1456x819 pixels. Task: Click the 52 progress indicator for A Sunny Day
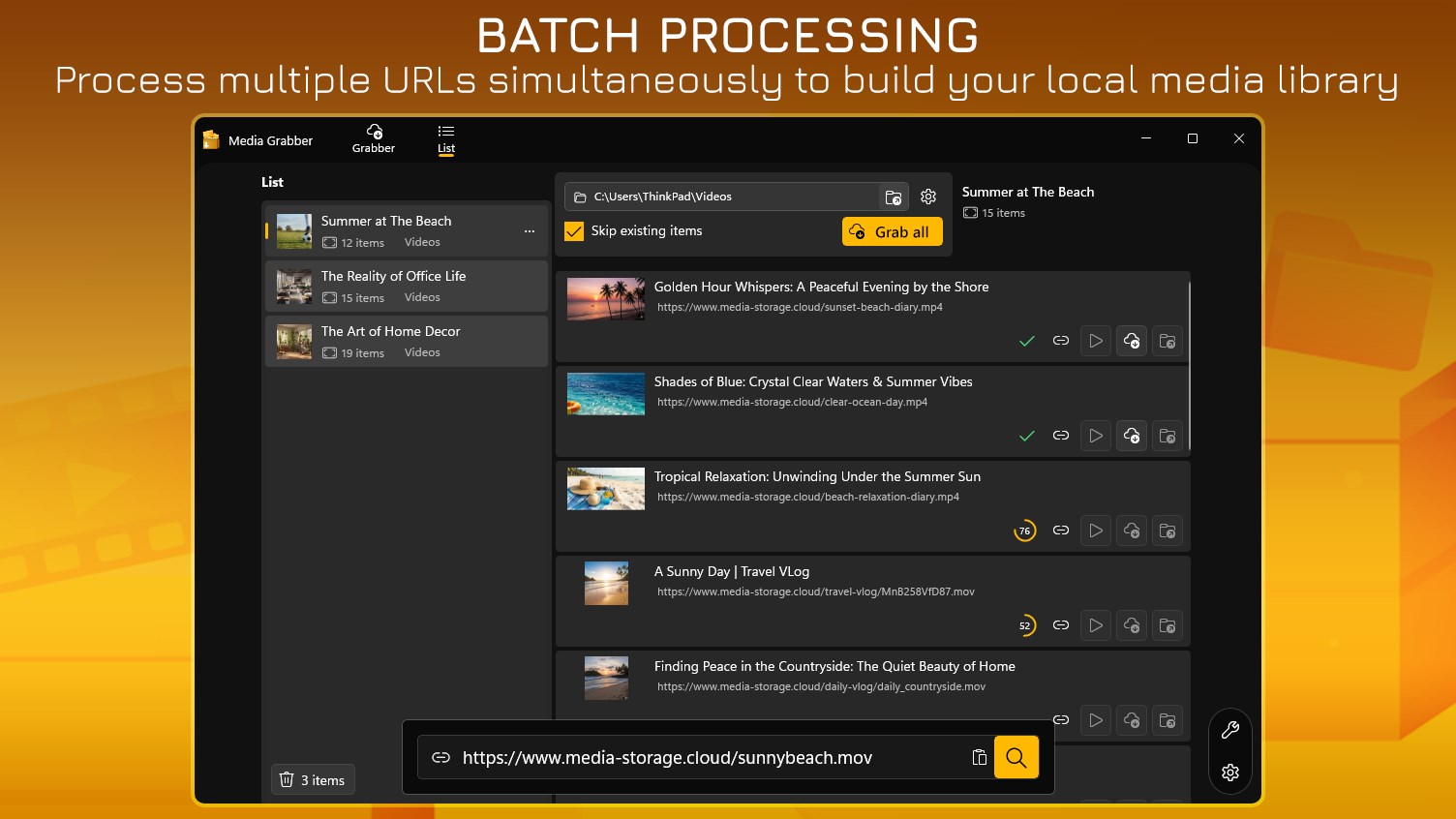[1024, 625]
